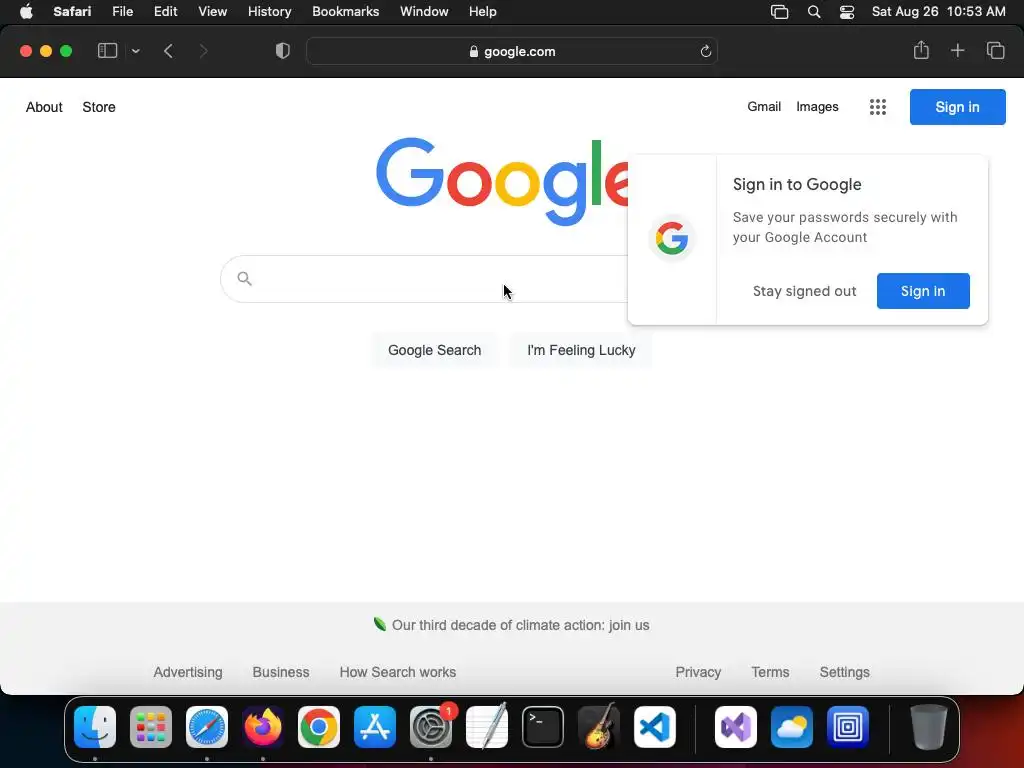The width and height of the screenshot is (1024, 768).
Task: Open the Privacy Report shield icon
Action: tap(283, 51)
